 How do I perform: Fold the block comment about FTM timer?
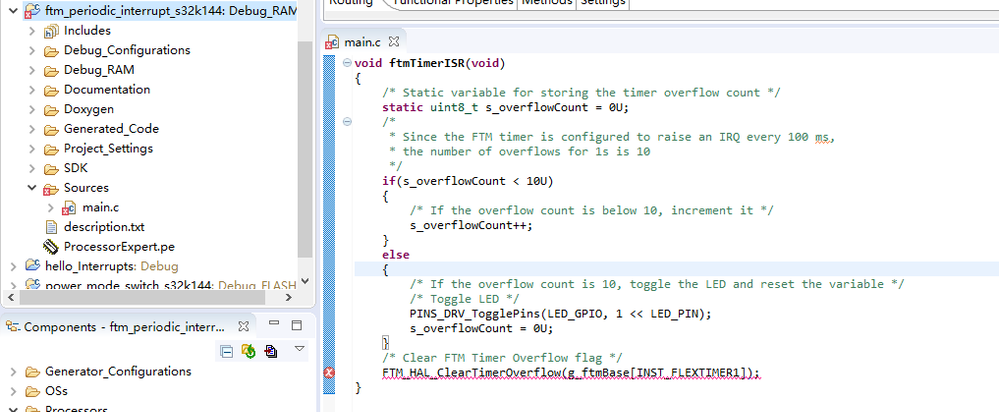pyautogui.click(x=347, y=122)
